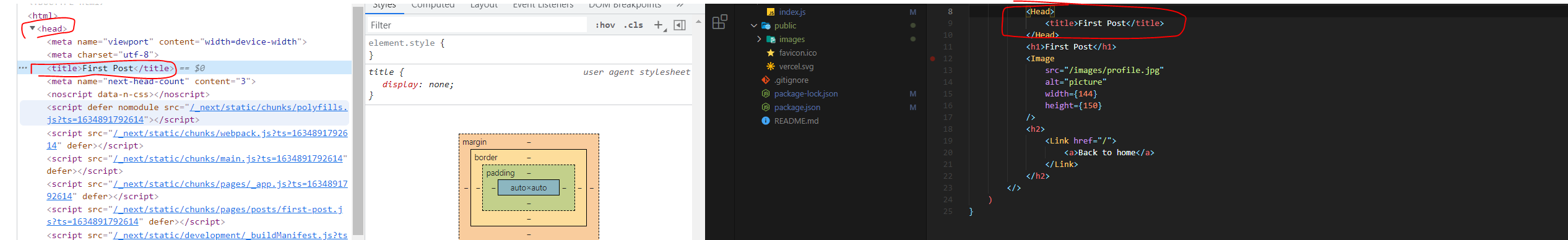
Task: Click the user agent stylesheet label
Action: coord(636,72)
